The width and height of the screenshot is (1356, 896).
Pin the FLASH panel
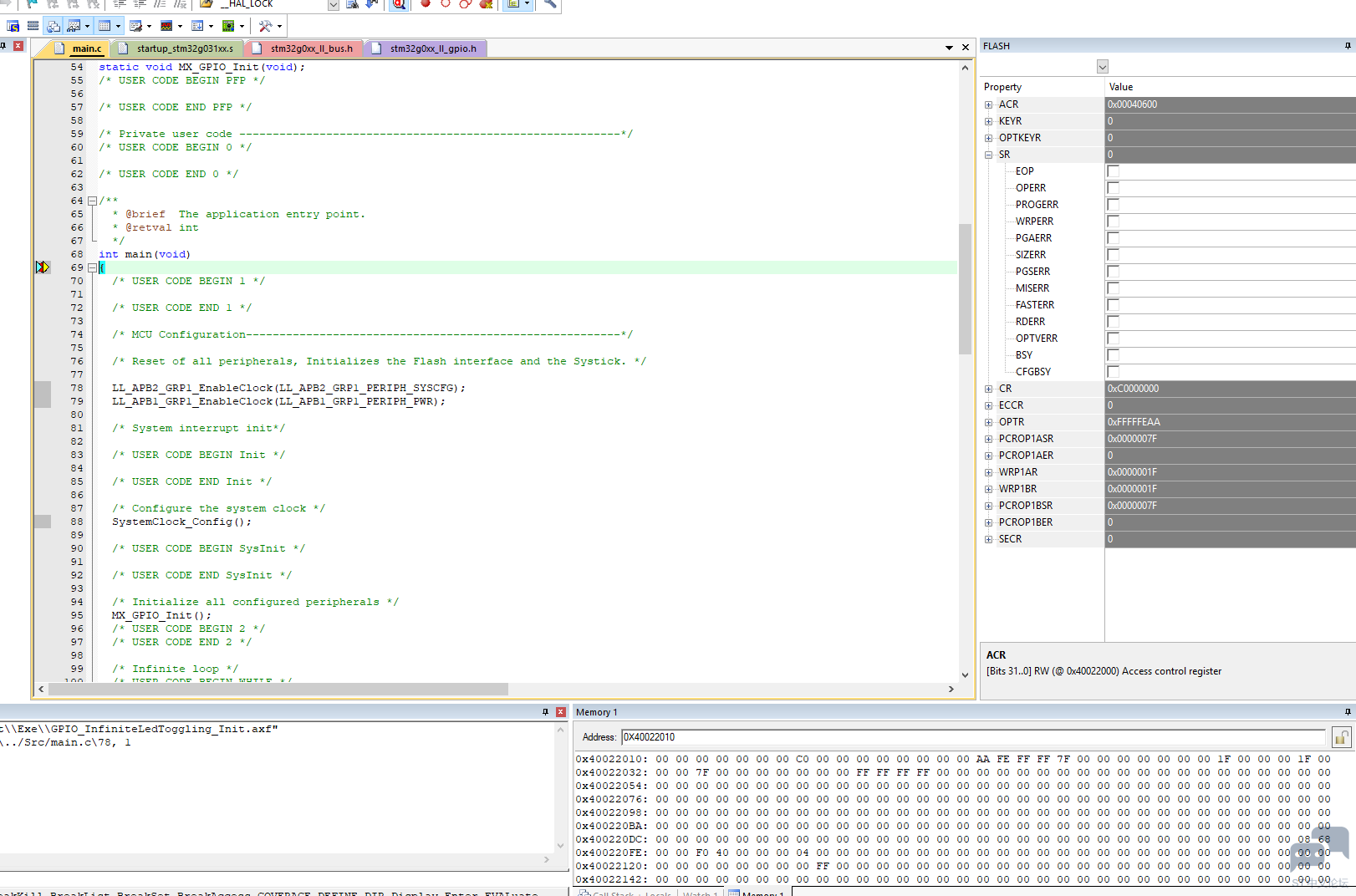tap(1348, 46)
